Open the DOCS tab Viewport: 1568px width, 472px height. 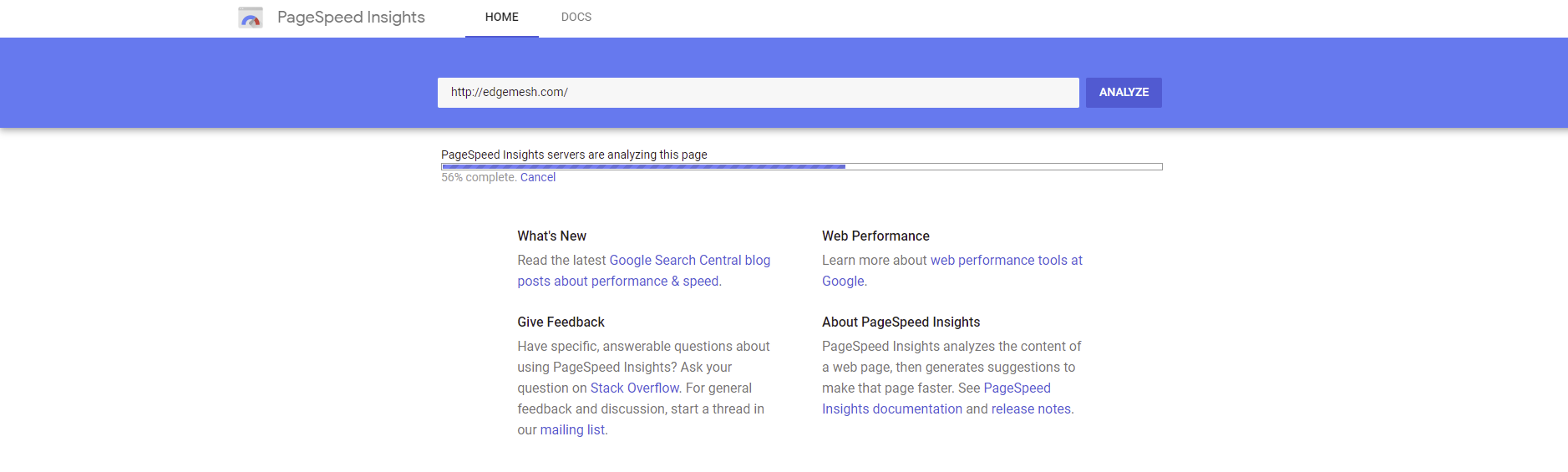[576, 18]
